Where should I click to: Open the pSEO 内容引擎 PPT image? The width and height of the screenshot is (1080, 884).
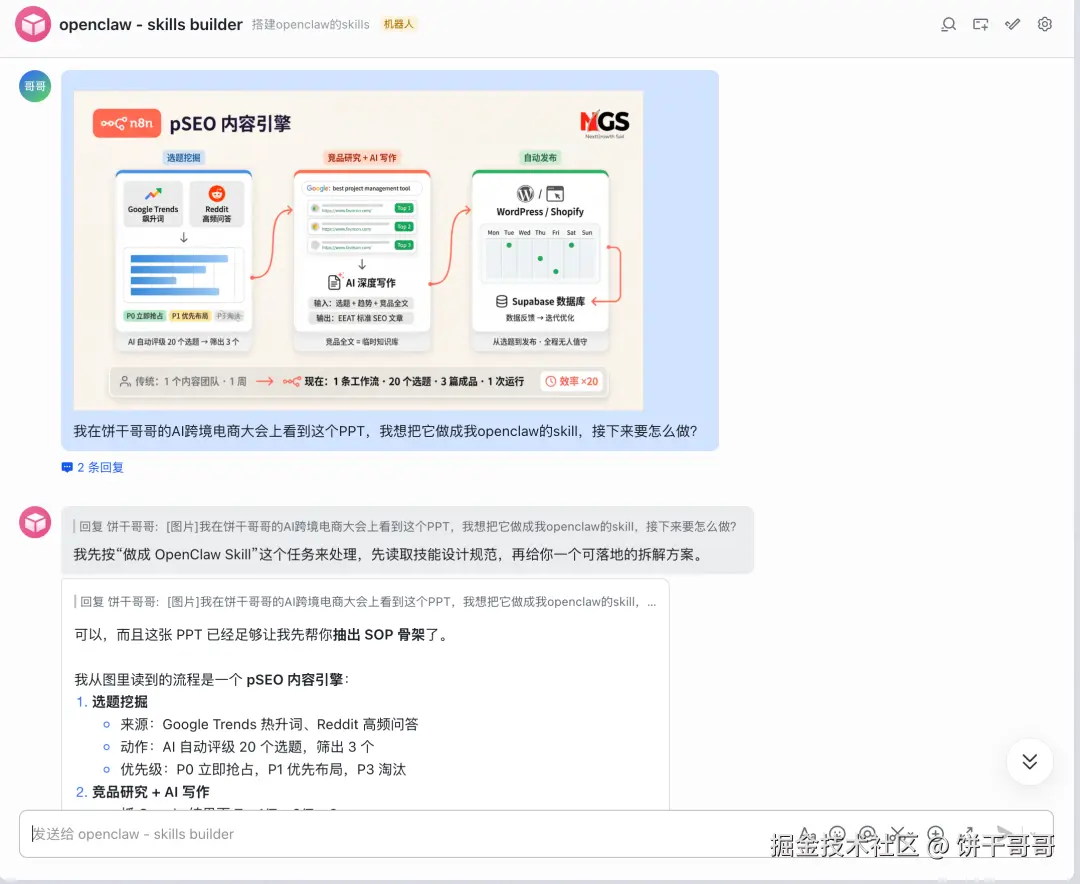(x=358, y=251)
